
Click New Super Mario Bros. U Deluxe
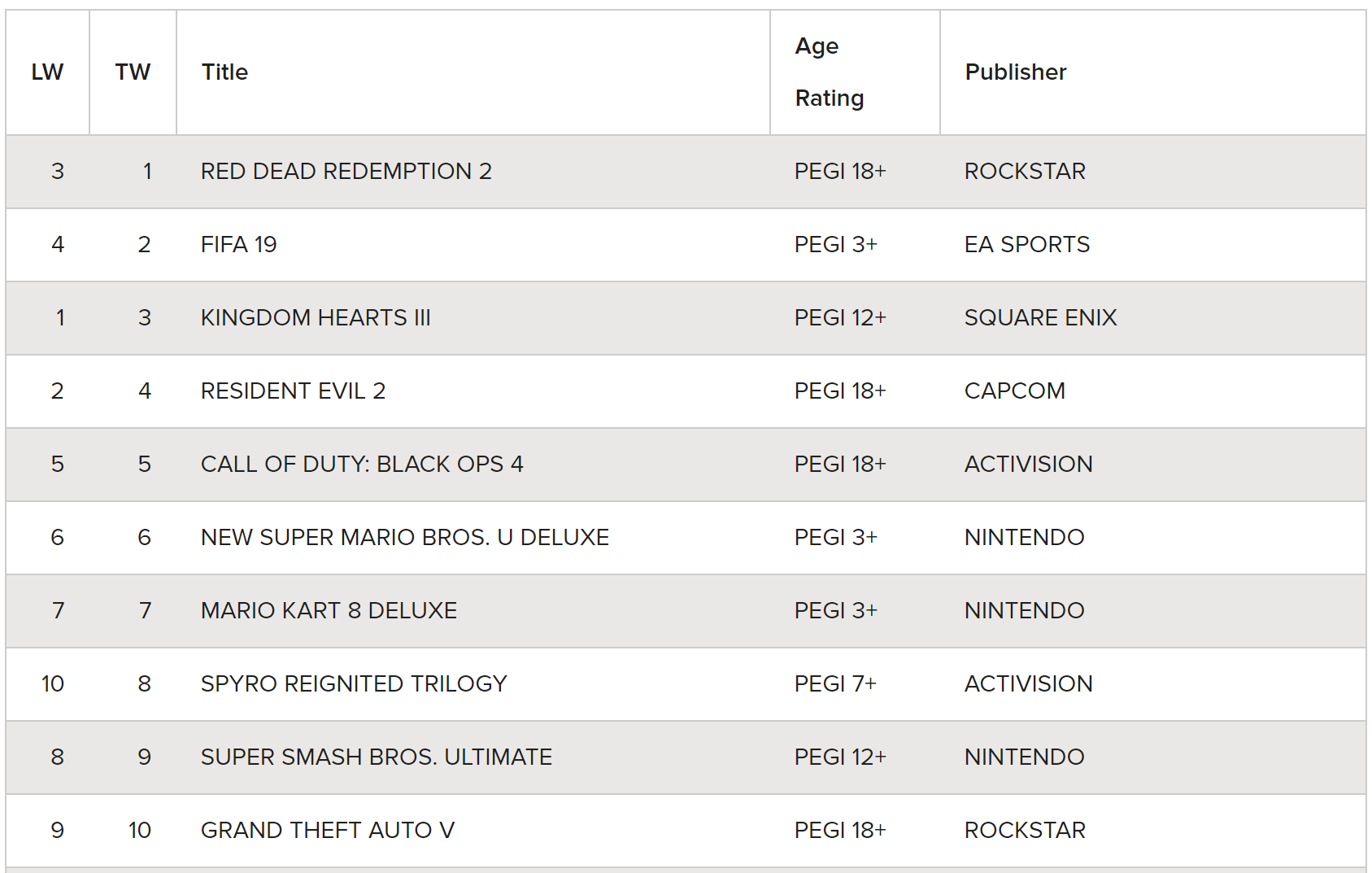coord(405,538)
